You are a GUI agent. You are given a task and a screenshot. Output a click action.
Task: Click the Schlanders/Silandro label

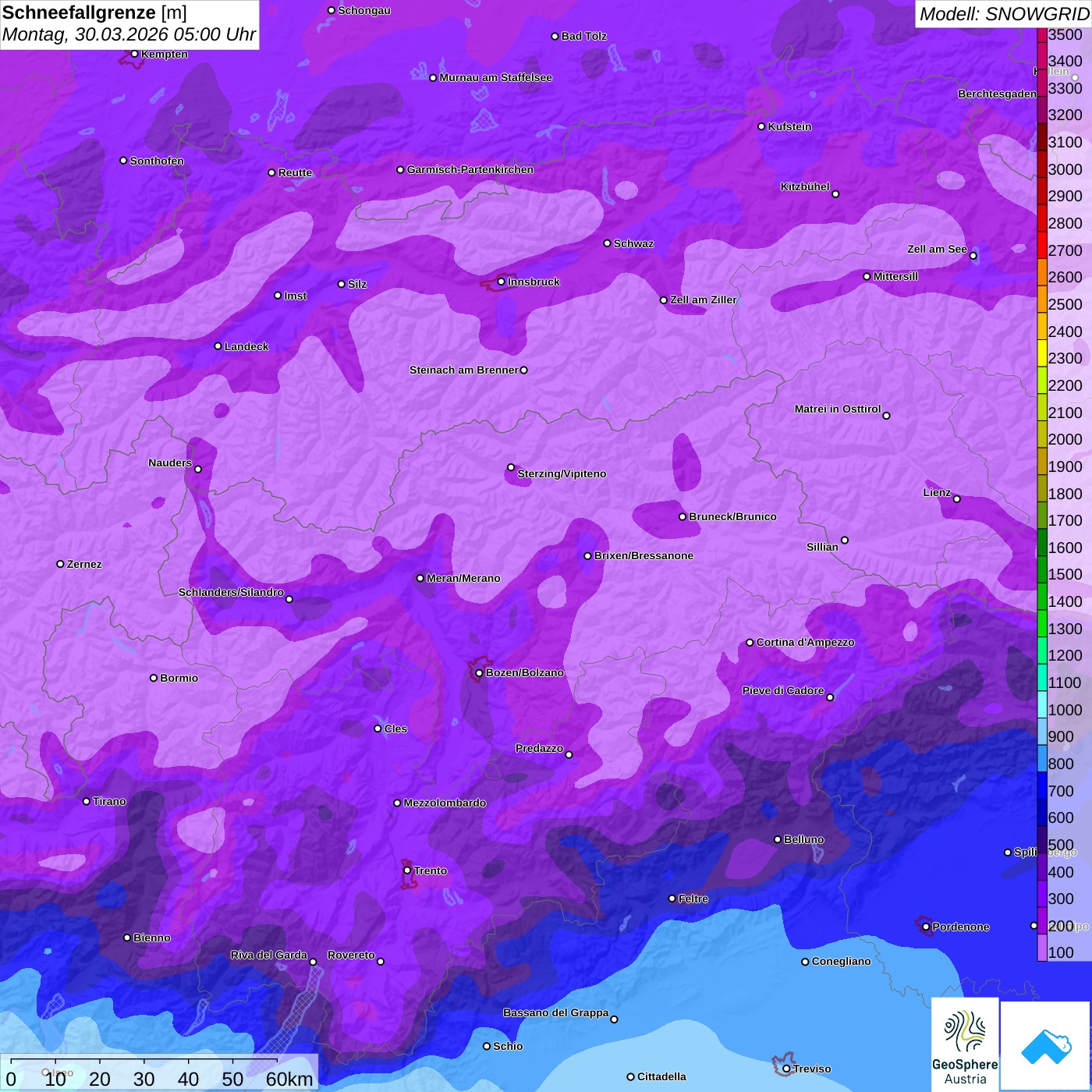pos(231,592)
